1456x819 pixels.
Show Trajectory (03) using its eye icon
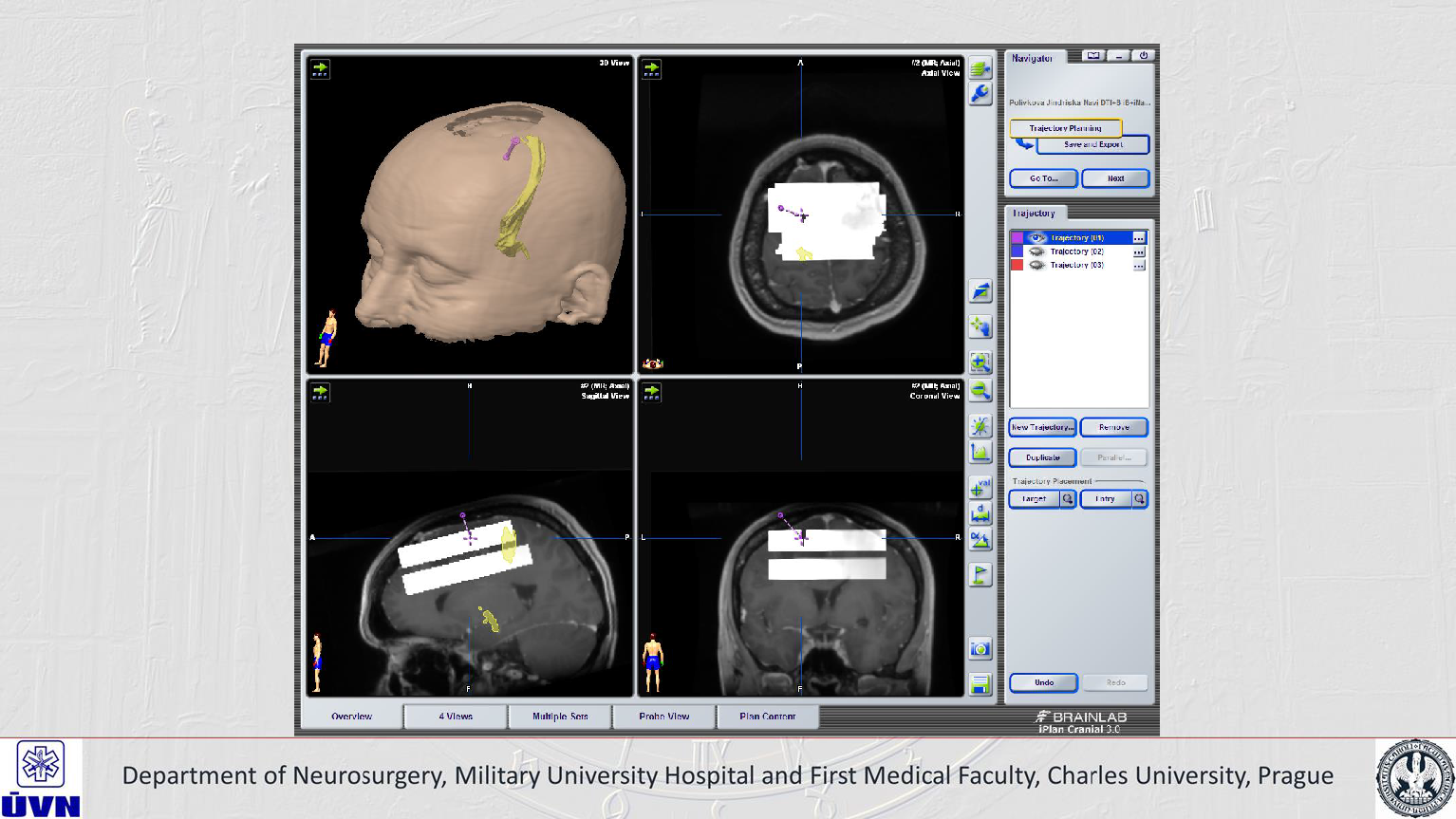pyautogui.click(x=1036, y=265)
